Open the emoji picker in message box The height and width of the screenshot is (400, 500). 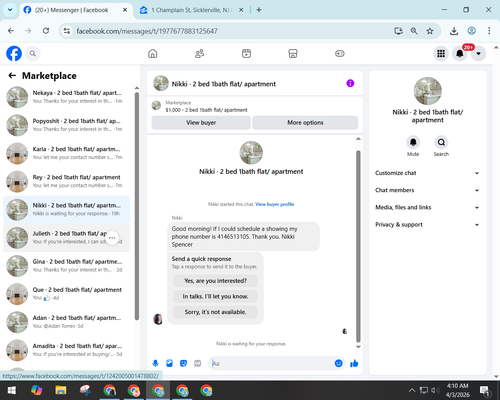coord(338,363)
